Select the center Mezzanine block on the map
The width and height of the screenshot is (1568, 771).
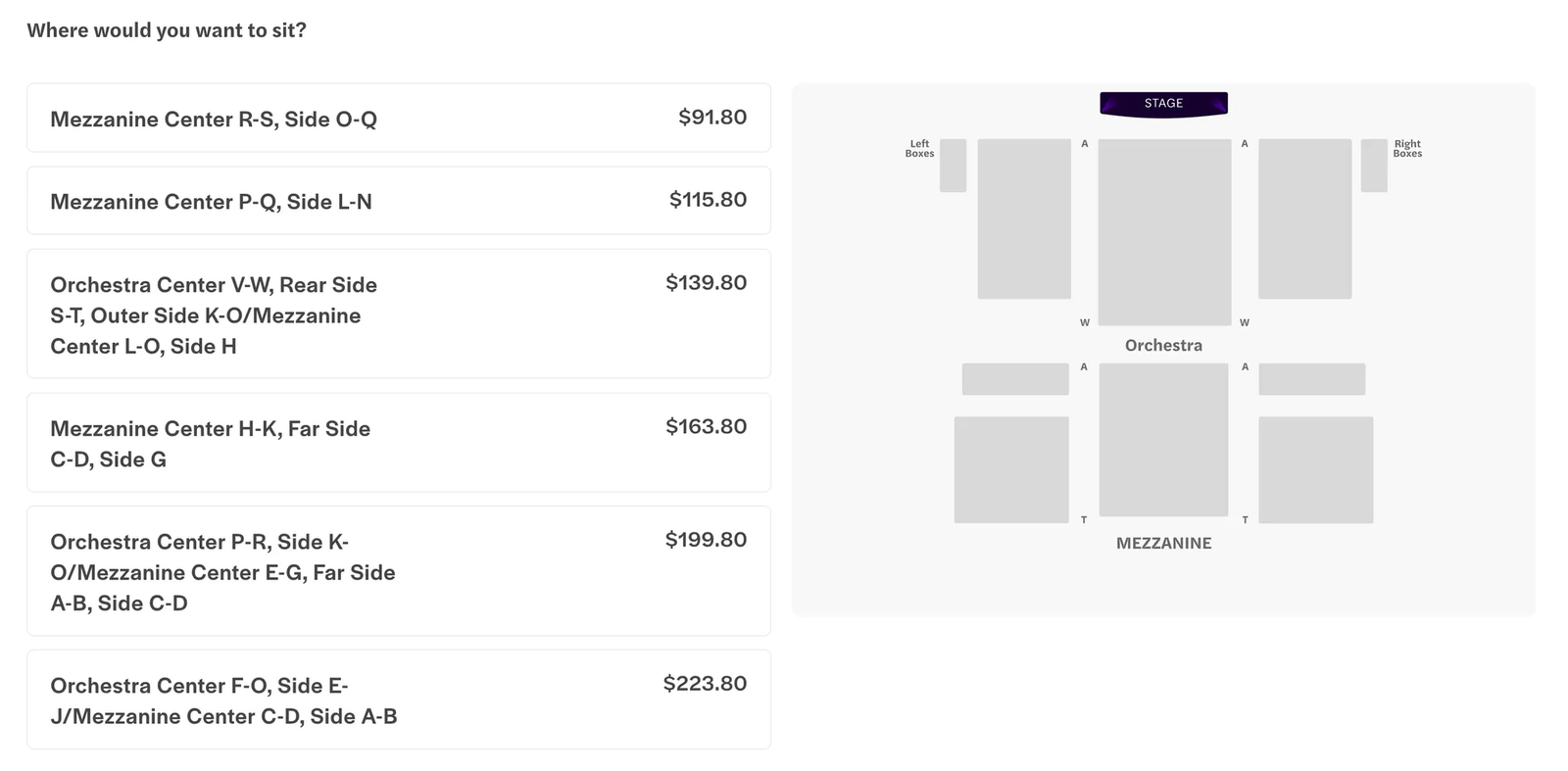[x=1163, y=441]
